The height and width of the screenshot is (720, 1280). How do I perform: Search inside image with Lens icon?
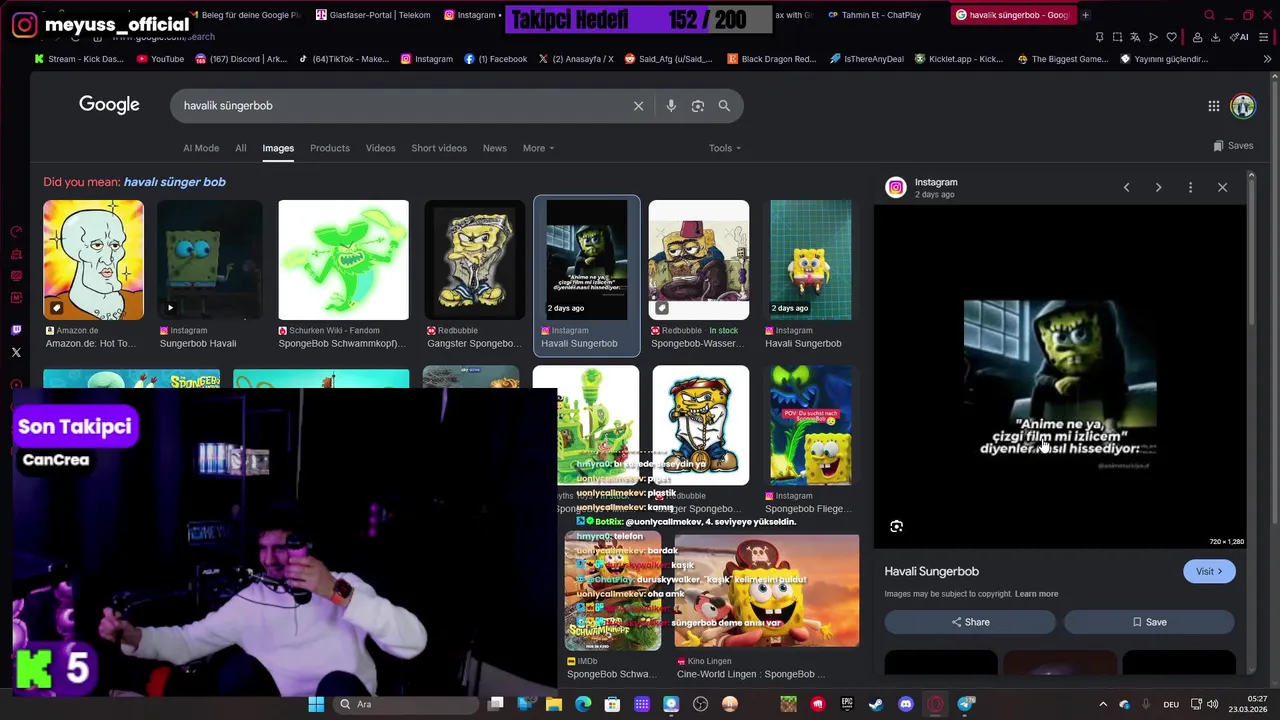(x=896, y=526)
